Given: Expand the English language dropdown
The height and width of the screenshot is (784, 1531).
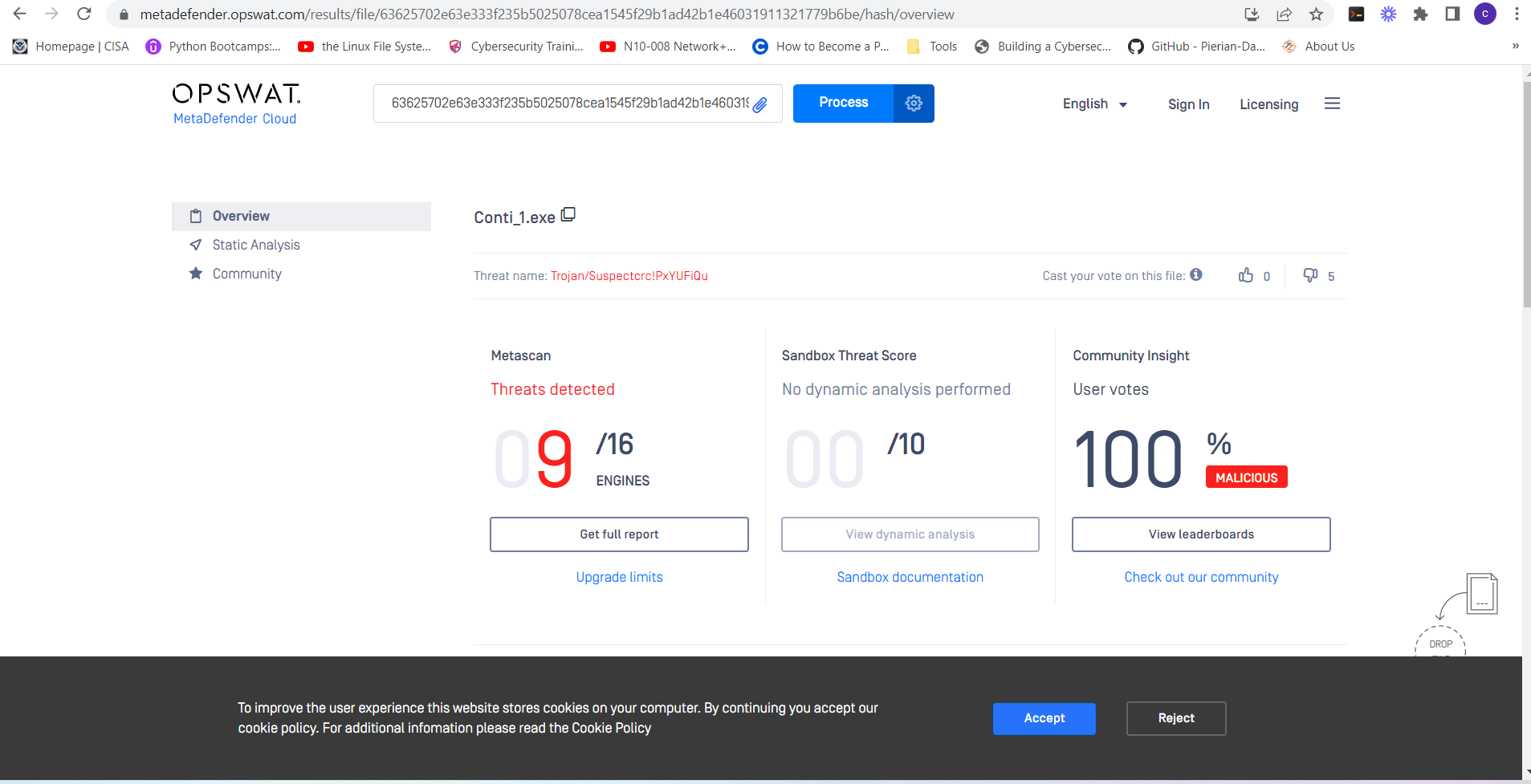Looking at the screenshot, I should tap(1095, 104).
